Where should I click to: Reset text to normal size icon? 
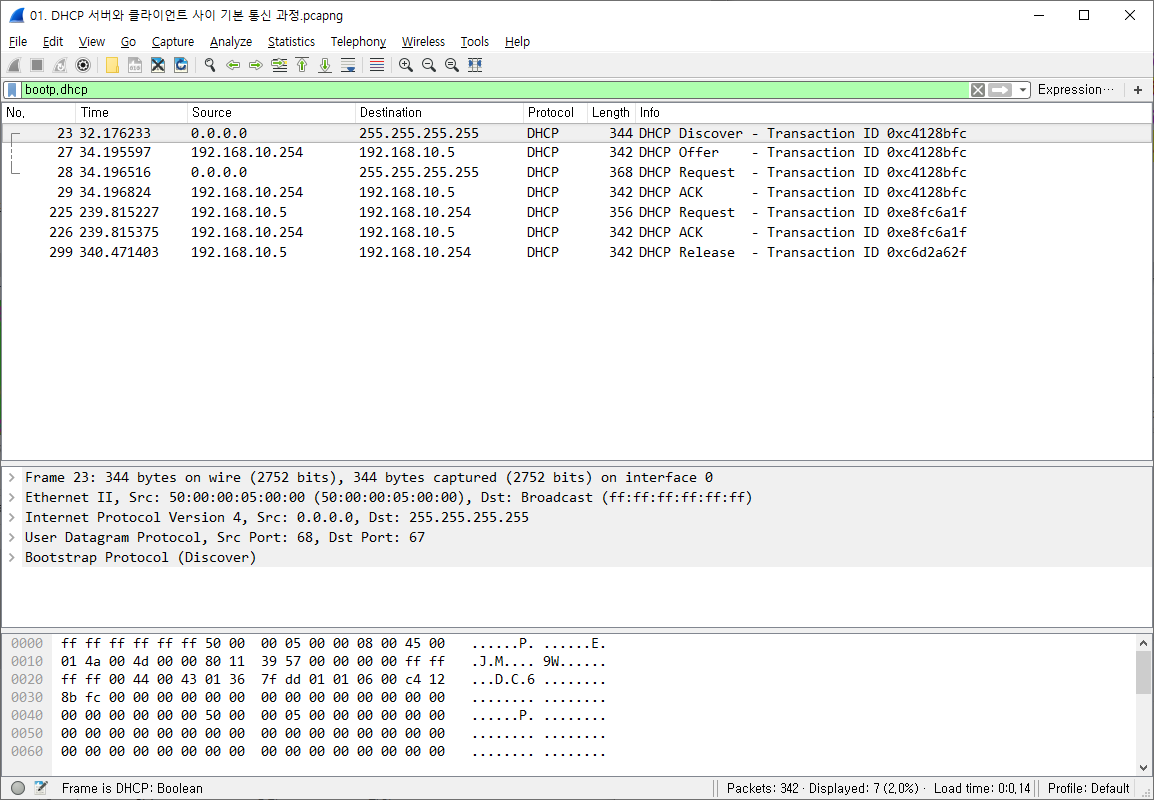coord(452,66)
